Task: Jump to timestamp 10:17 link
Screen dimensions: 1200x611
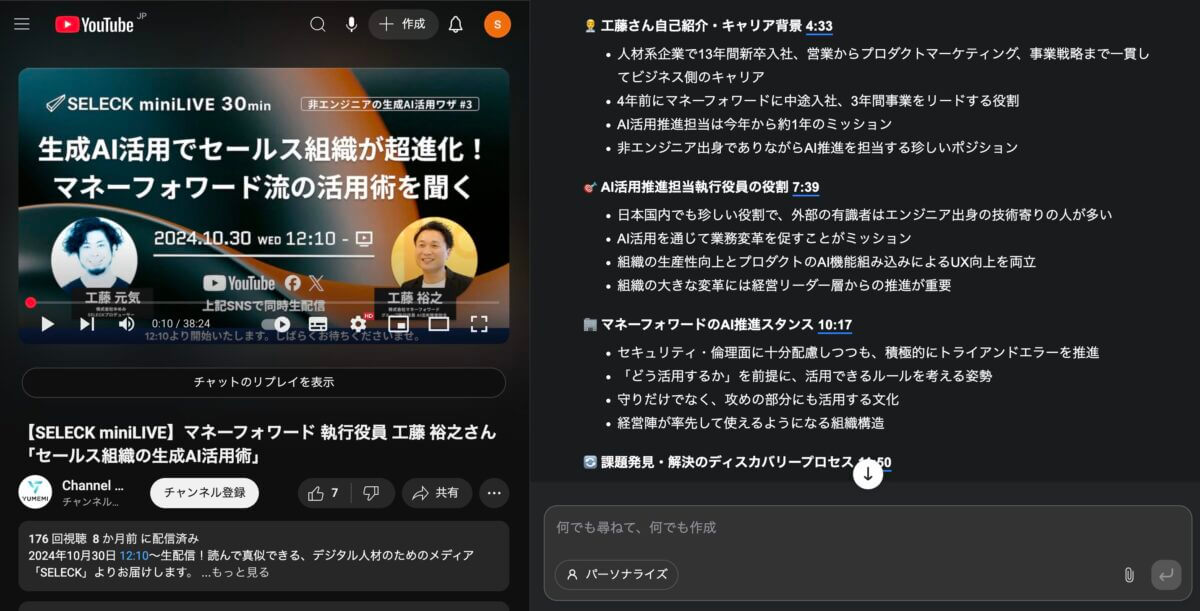Action: click(x=834, y=325)
